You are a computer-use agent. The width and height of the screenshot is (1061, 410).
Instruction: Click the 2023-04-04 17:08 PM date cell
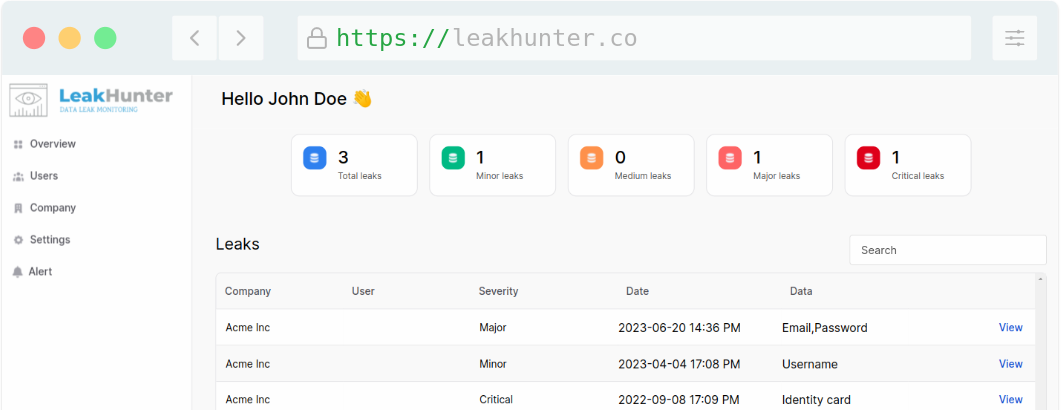pos(679,364)
